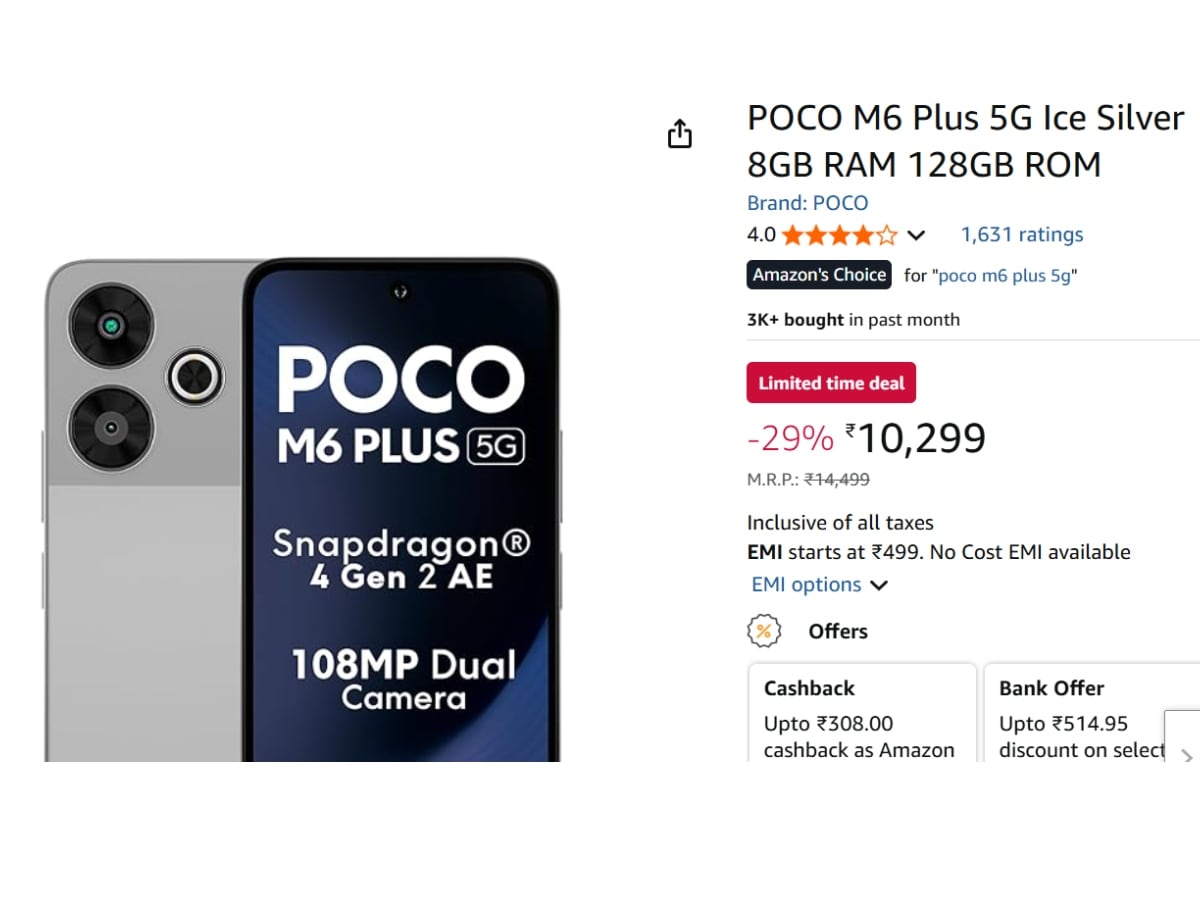Click the Offers section heading
Image resolution: width=1200 pixels, height=900 pixels.
click(x=838, y=631)
